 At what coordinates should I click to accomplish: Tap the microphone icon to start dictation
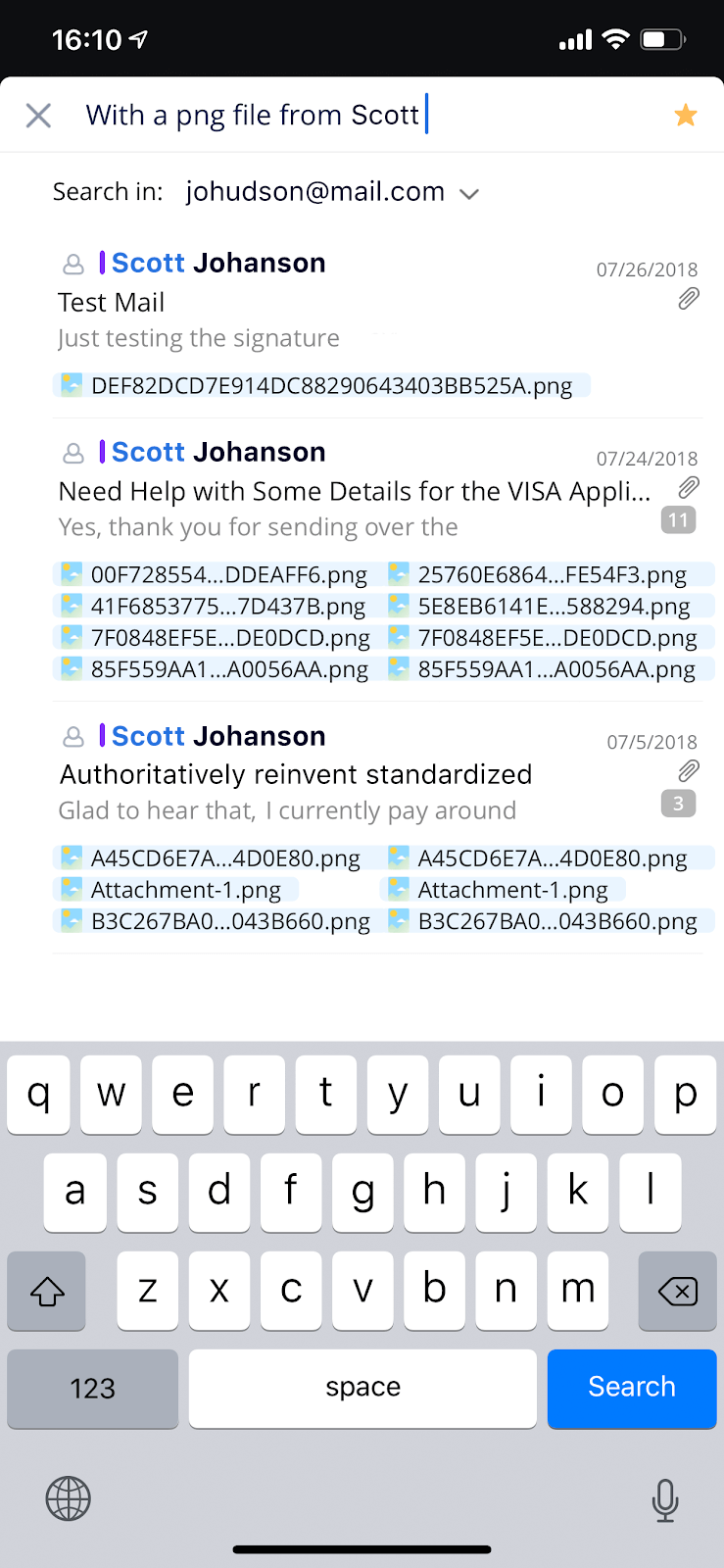point(664,1498)
